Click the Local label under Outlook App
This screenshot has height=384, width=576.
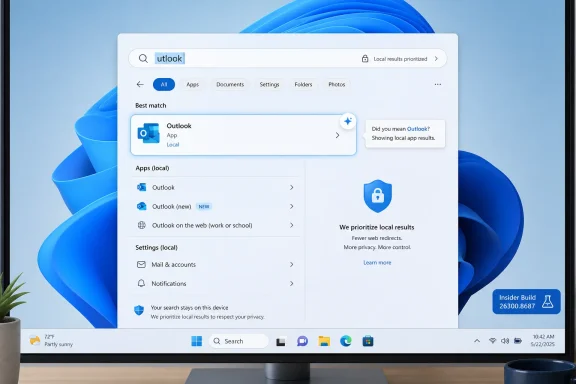click(x=173, y=145)
